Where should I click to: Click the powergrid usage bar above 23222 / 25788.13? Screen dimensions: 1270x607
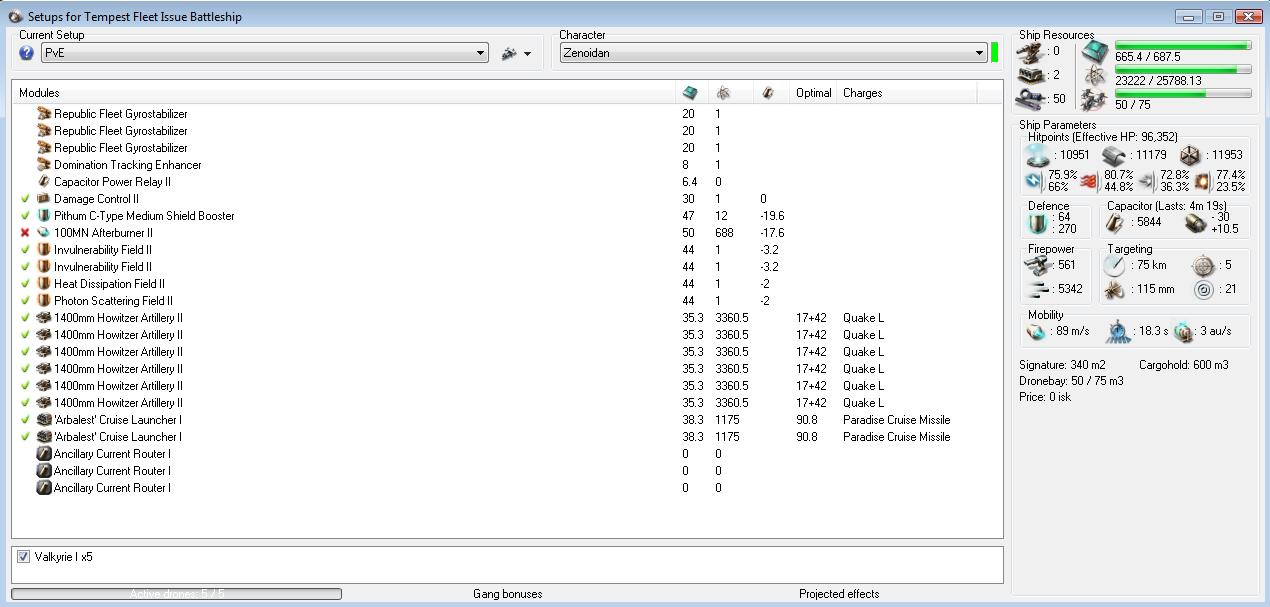(x=1183, y=69)
